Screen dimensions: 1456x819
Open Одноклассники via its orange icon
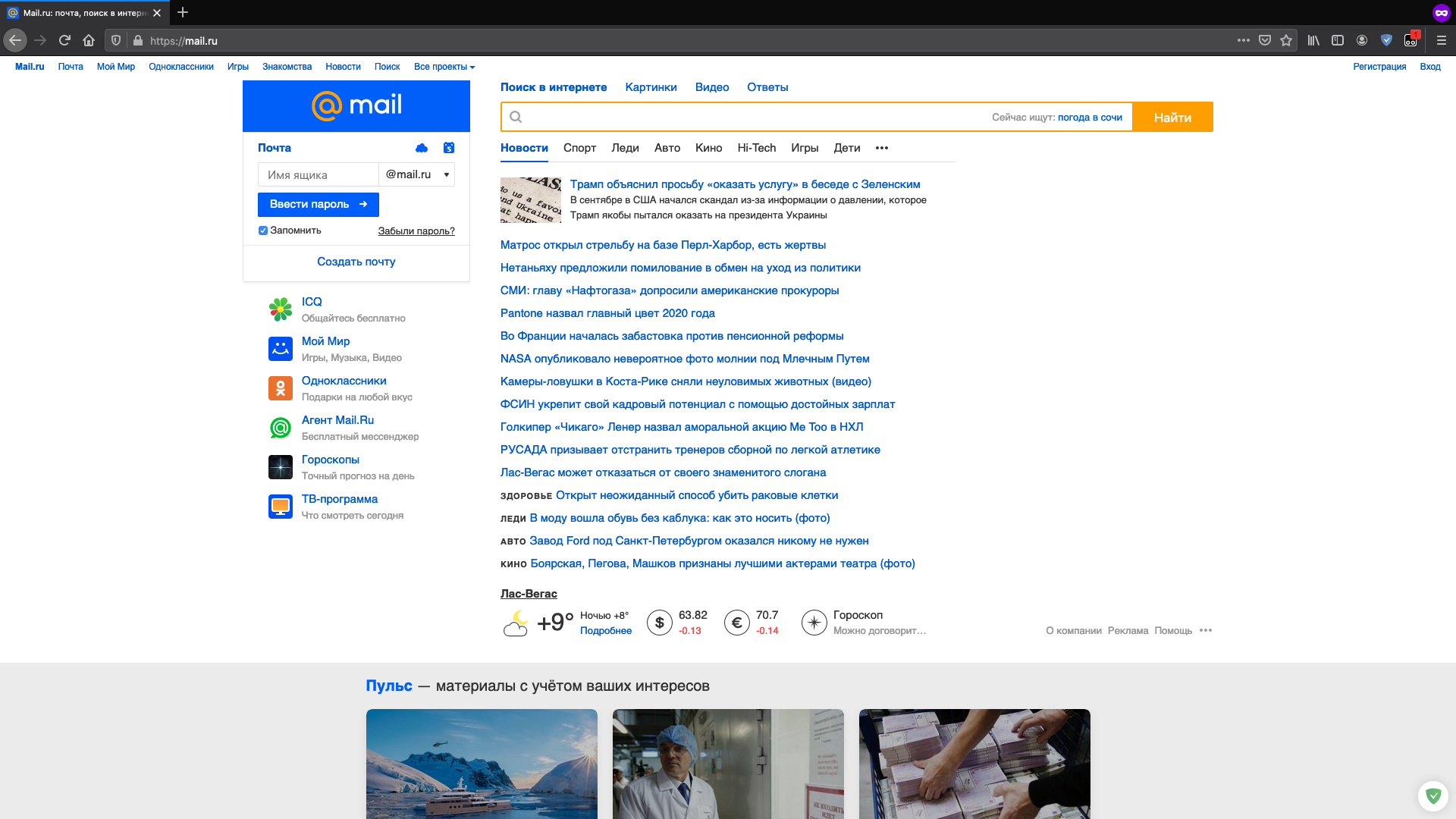(281, 388)
